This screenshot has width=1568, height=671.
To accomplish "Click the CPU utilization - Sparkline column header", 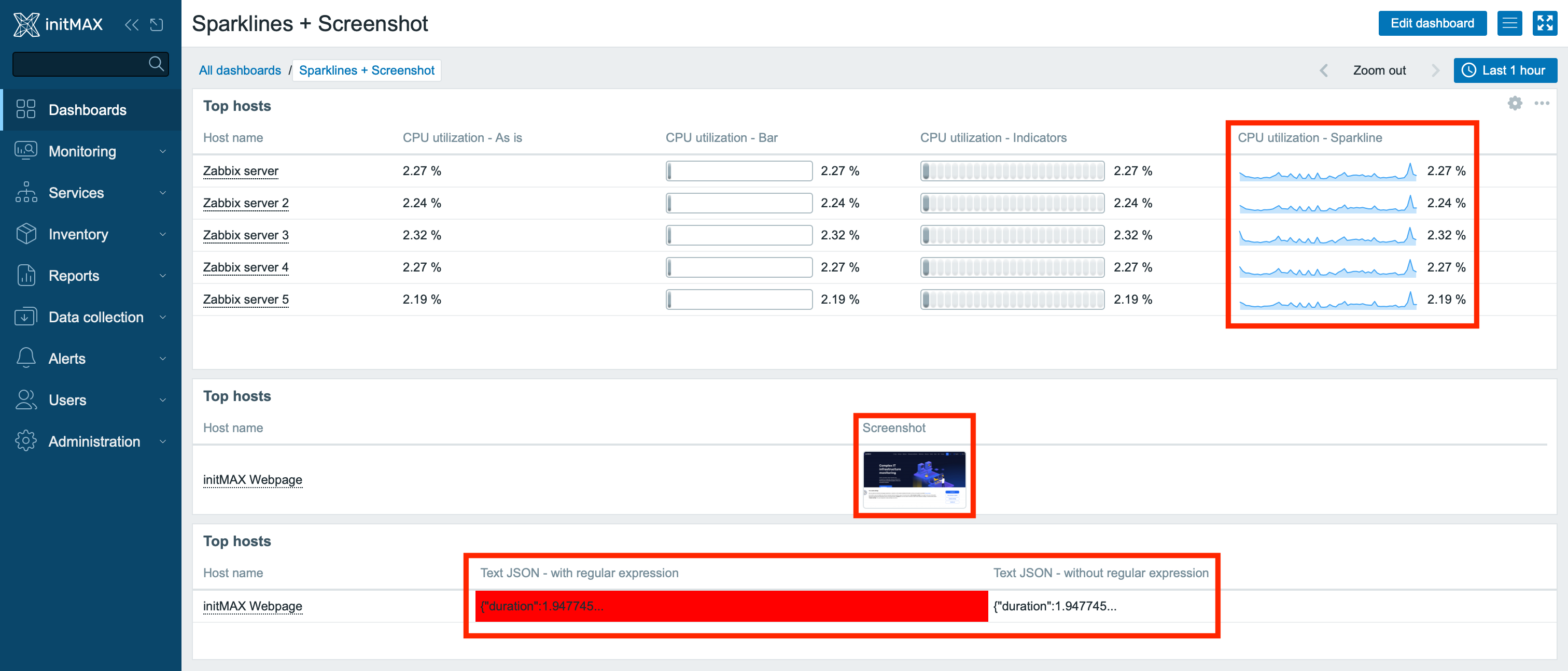I will [x=1309, y=138].
